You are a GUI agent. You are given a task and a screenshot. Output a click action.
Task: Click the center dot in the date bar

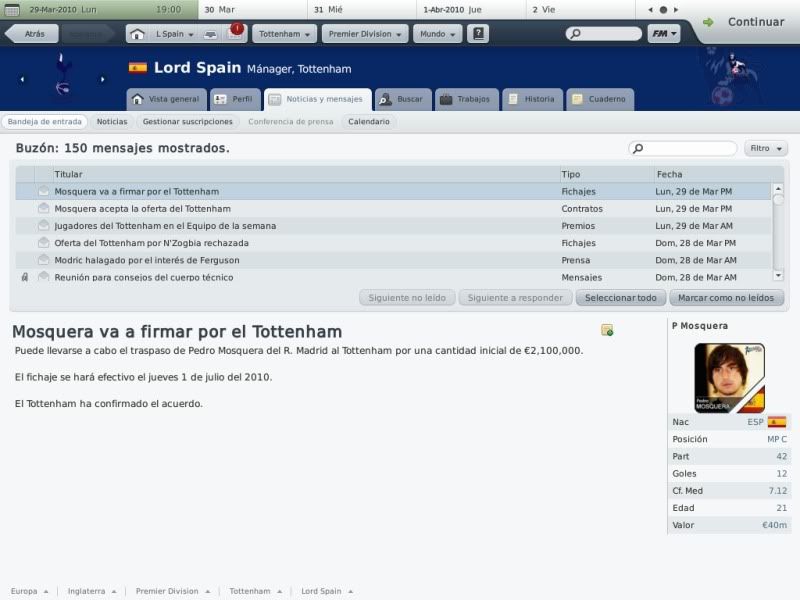[x=663, y=10]
